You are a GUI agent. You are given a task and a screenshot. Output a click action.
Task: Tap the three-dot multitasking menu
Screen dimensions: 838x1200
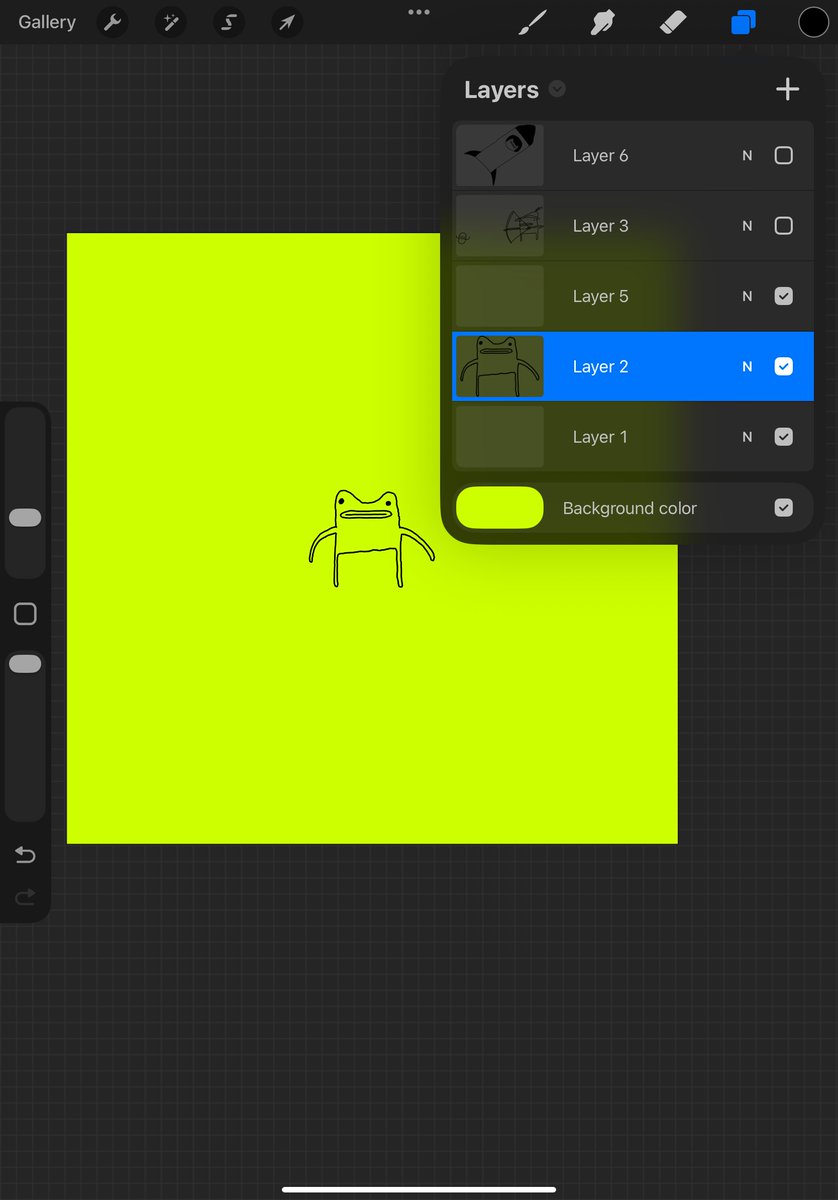tap(419, 12)
